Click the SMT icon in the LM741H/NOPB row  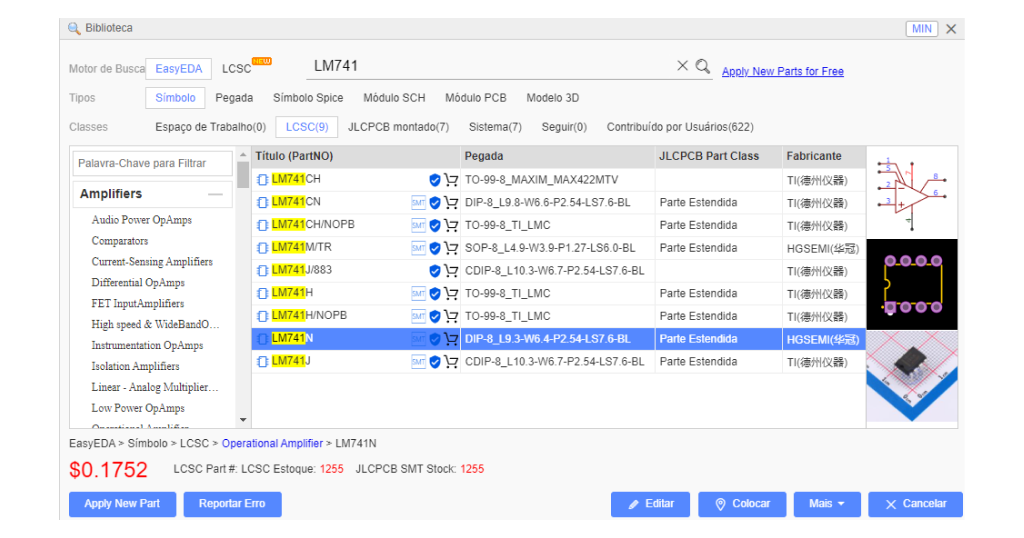[419, 316]
